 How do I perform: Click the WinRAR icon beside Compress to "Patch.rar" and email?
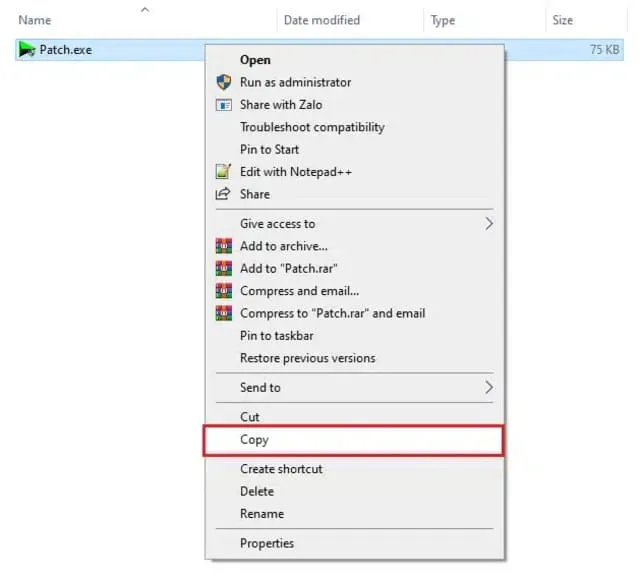224,313
